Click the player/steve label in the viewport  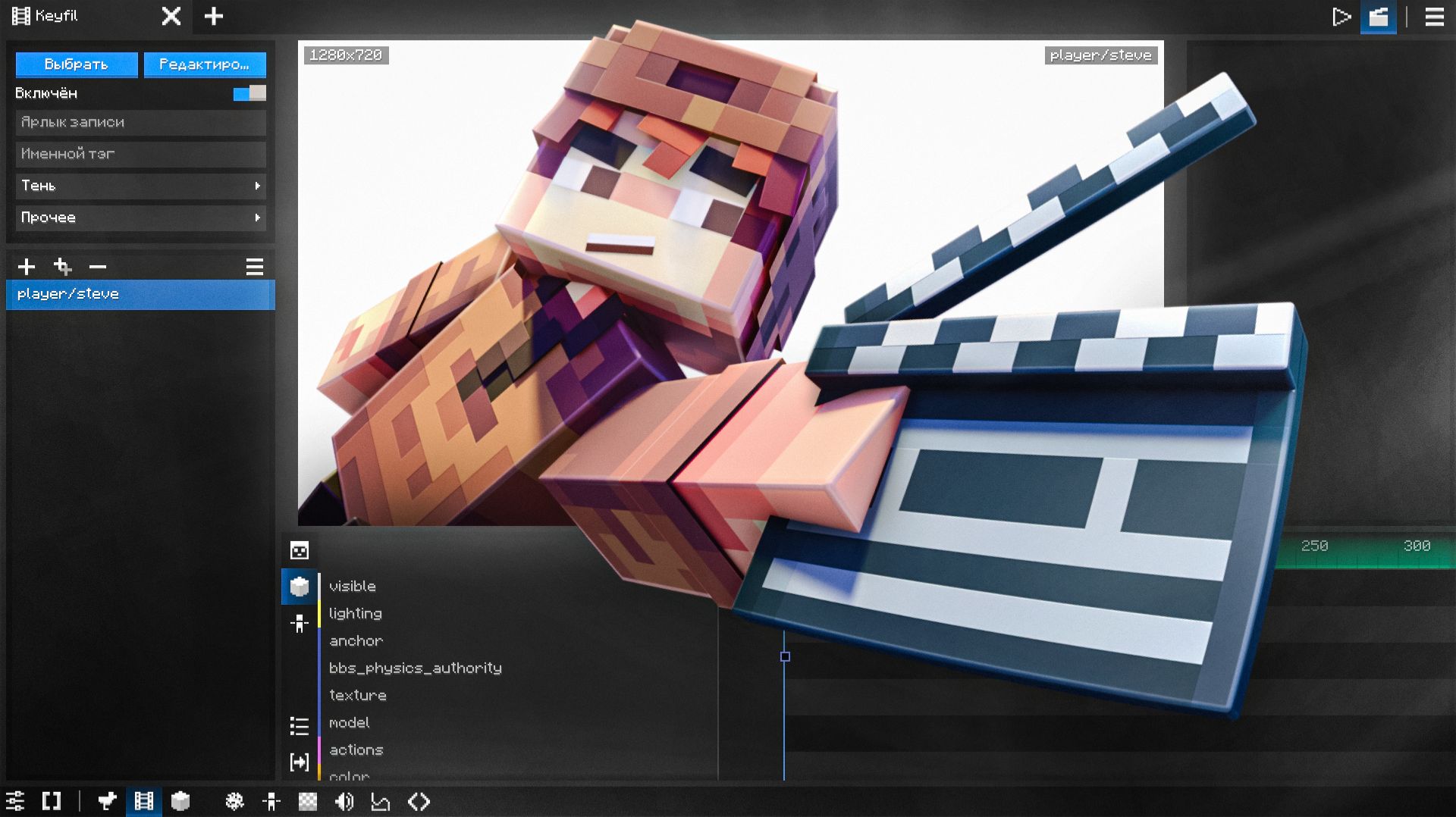[1100, 55]
